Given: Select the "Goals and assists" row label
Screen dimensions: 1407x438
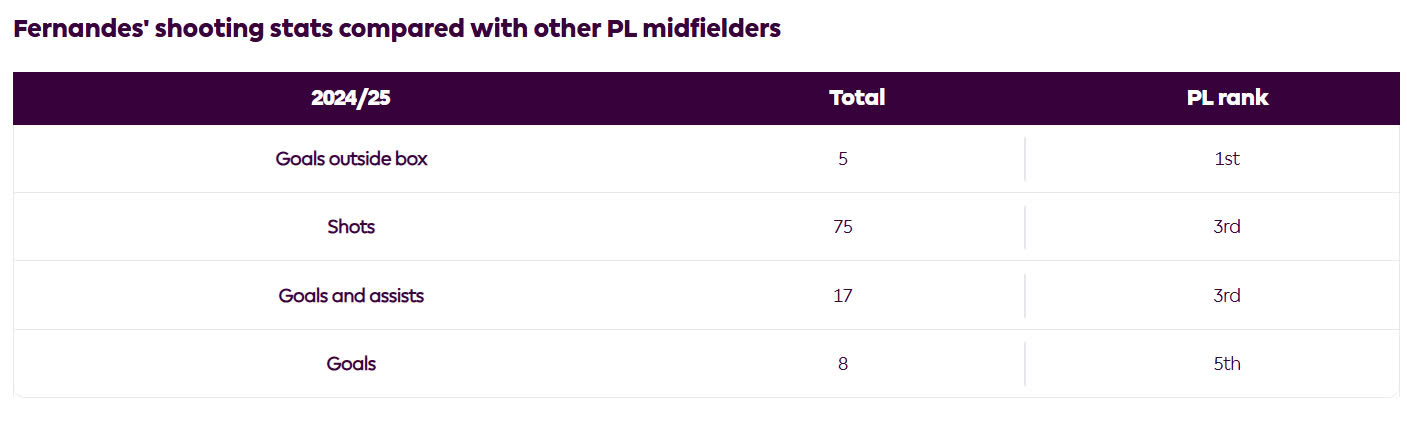Looking at the screenshot, I should 351,296.
